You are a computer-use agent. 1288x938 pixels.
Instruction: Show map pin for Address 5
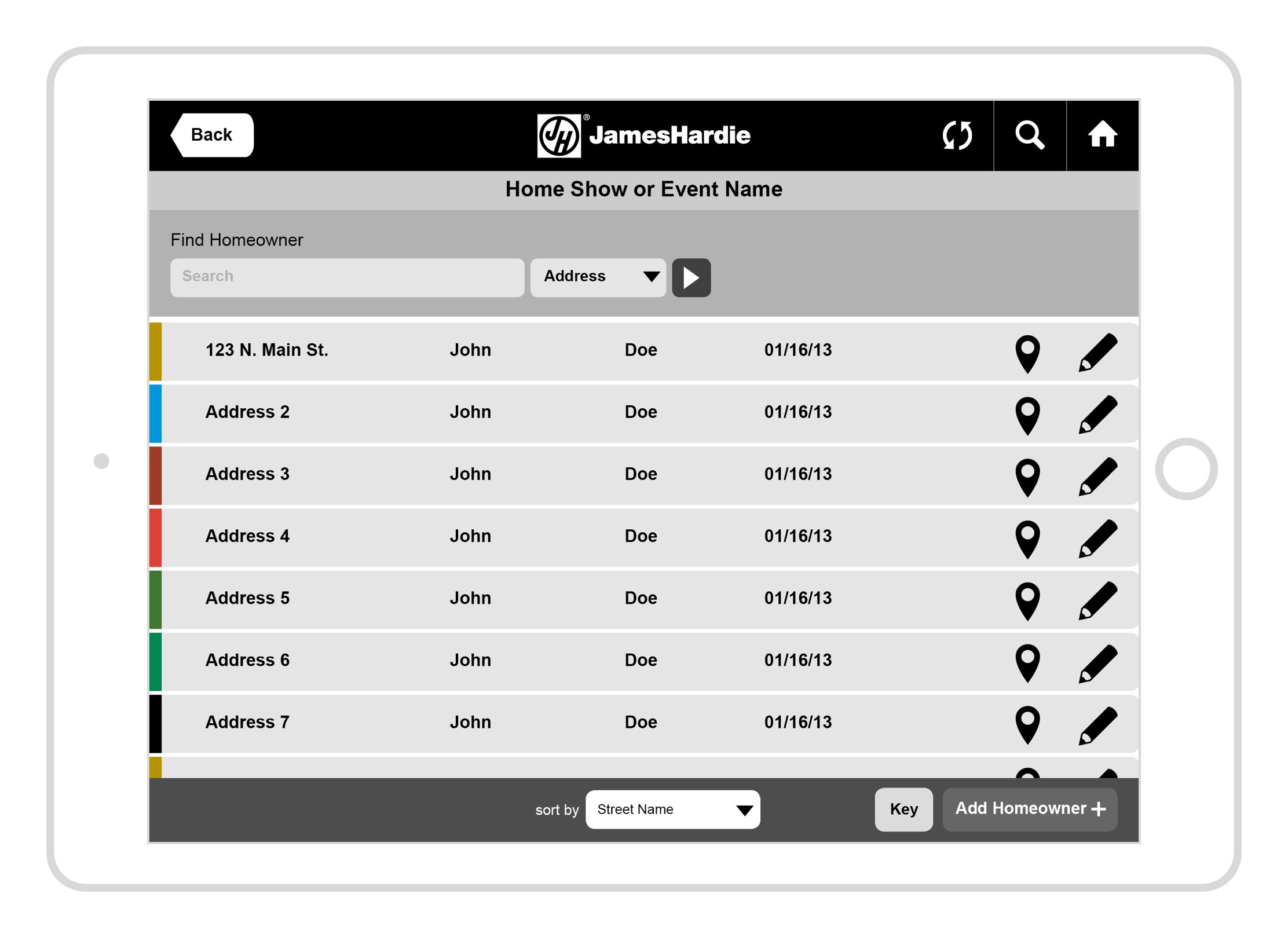(1027, 602)
